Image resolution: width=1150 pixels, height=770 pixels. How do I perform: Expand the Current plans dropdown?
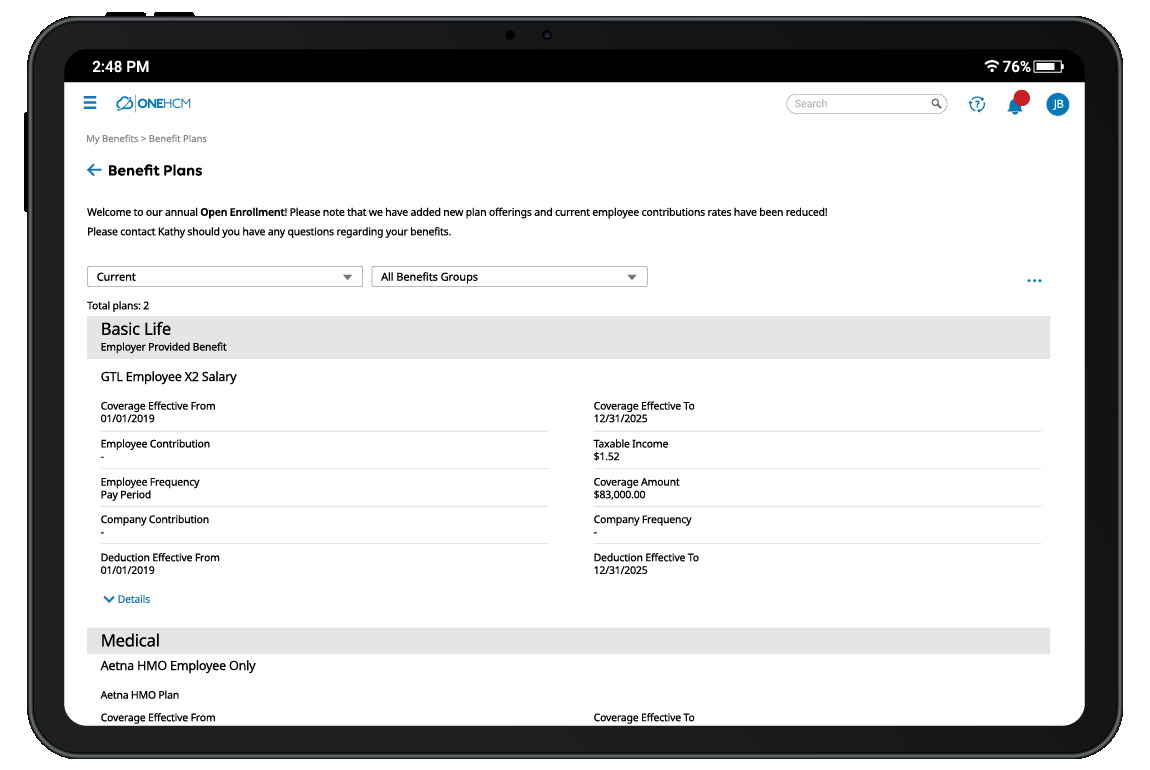click(x=225, y=277)
